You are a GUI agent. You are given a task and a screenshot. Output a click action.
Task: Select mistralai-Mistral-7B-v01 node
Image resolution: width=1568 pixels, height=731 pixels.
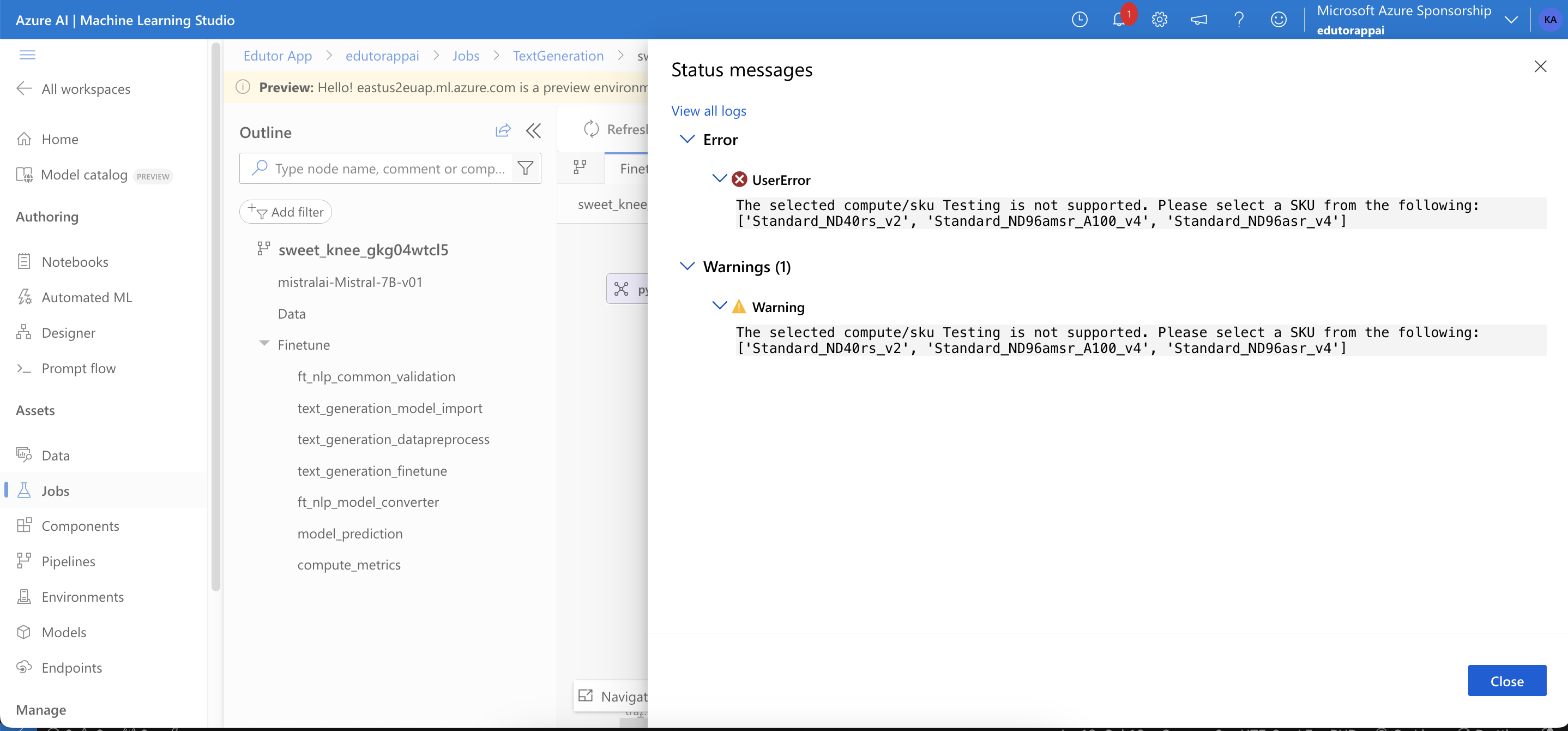pyautogui.click(x=350, y=282)
